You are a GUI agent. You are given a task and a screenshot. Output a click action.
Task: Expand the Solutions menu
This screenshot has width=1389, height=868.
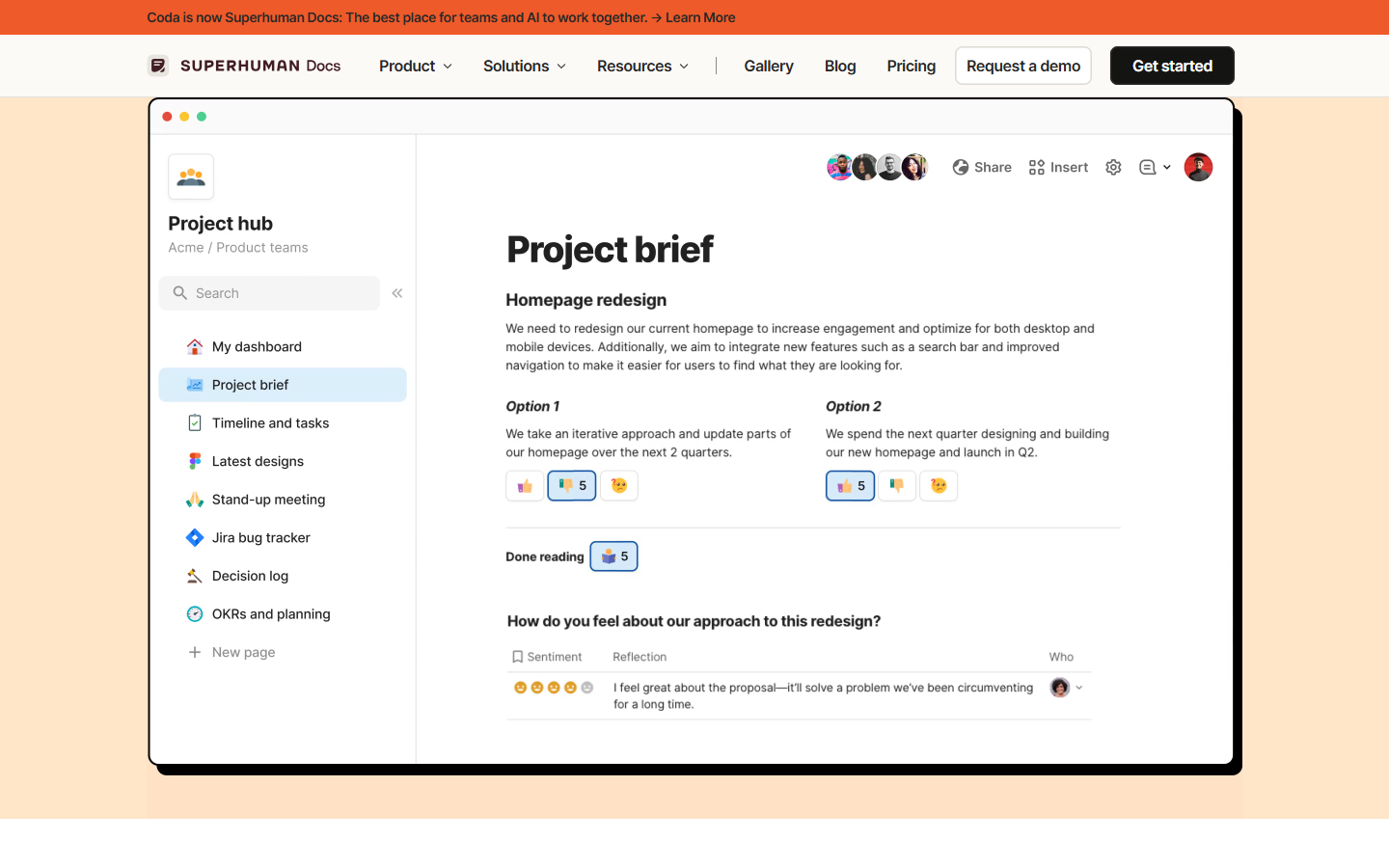(525, 66)
